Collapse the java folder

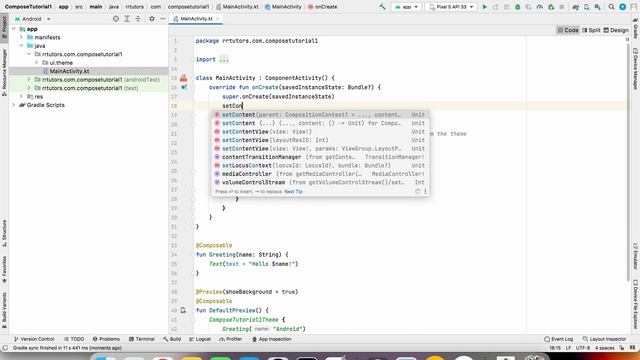point(22,46)
